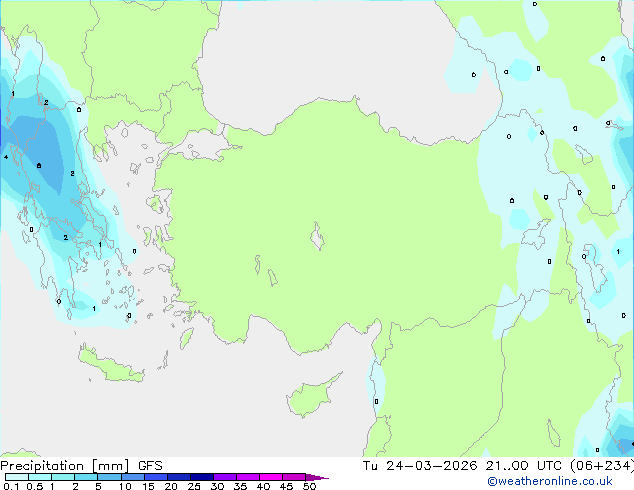634x490 pixels.
Task: Click the '50' legend scale label
Action: tap(309, 486)
